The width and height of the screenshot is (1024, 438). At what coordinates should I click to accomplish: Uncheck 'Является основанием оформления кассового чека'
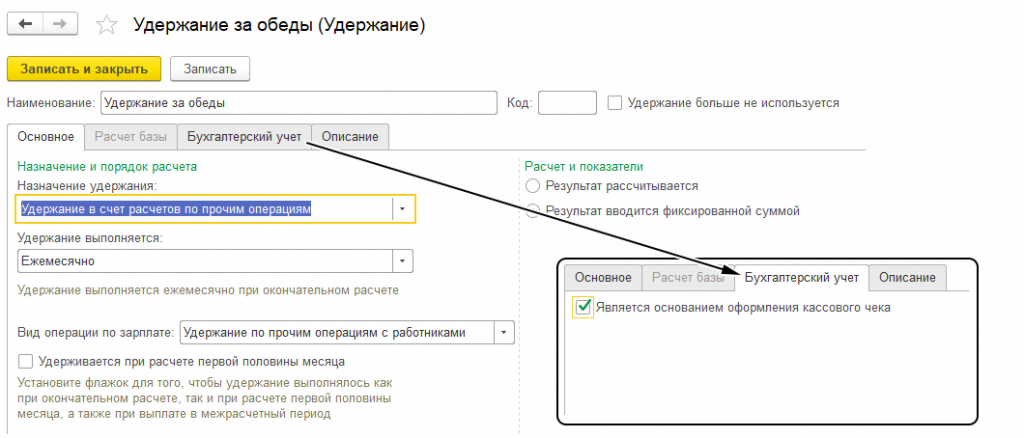click(584, 307)
